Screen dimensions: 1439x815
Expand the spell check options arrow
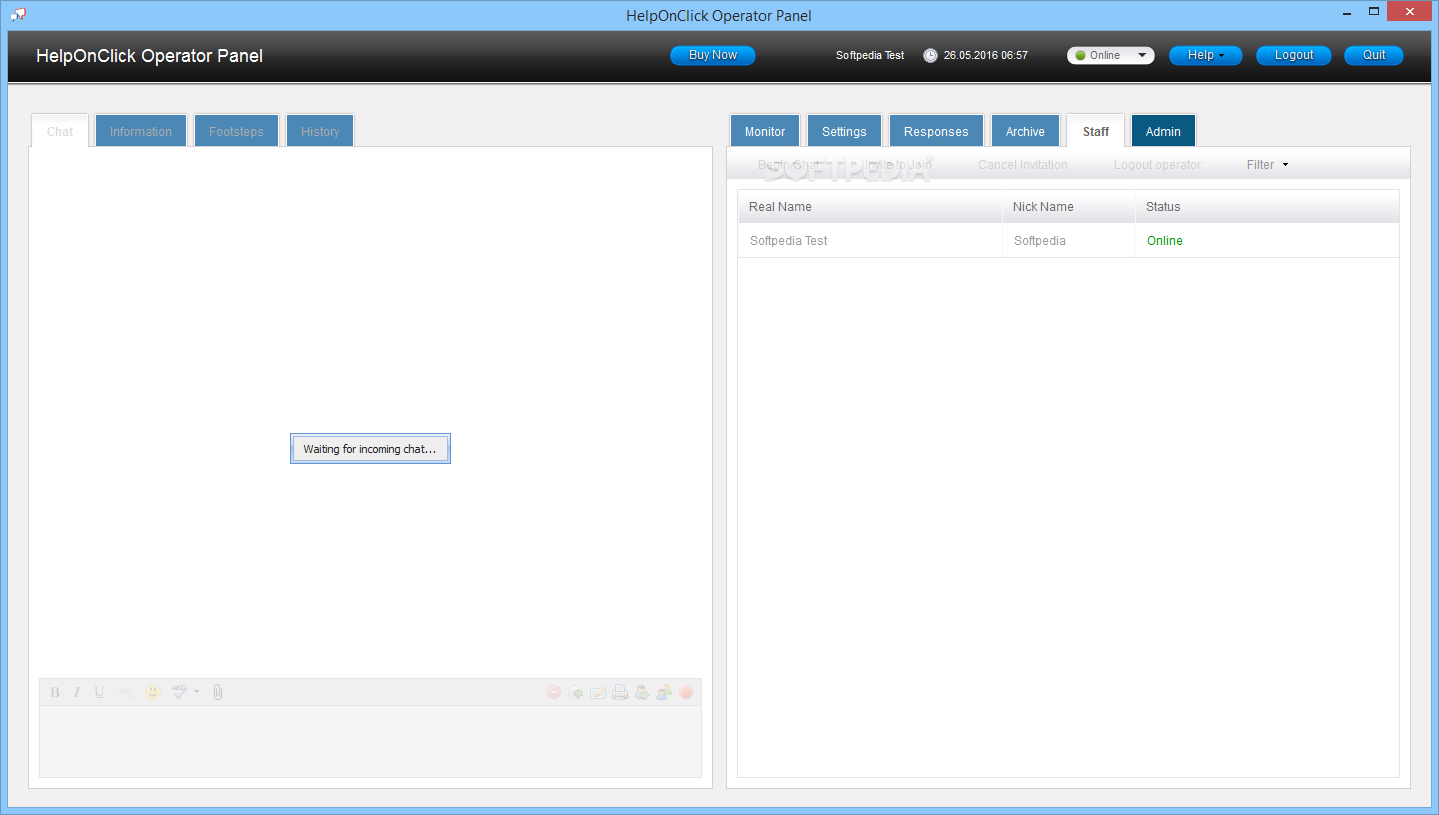(x=196, y=692)
